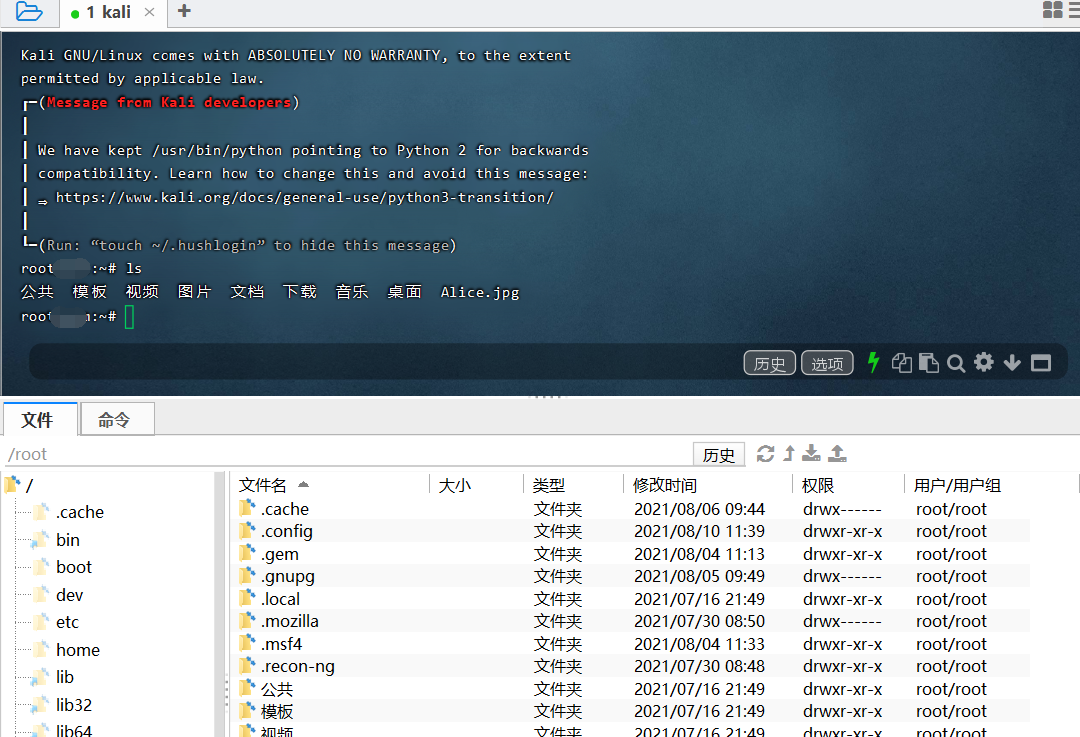1080x737 pixels.
Task: Click the paste icon in the terminal toolbar
Action: (928, 362)
